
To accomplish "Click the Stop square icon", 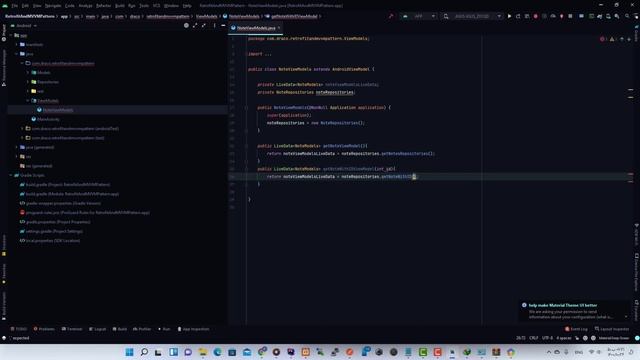I will coord(570,16).
